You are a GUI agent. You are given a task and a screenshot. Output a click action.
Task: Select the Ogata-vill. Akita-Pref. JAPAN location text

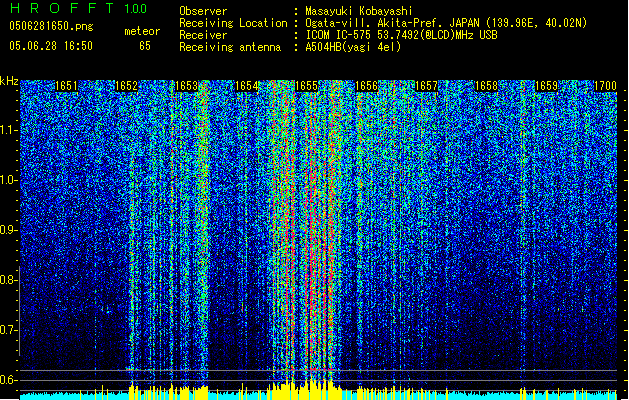click(x=446, y=23)
